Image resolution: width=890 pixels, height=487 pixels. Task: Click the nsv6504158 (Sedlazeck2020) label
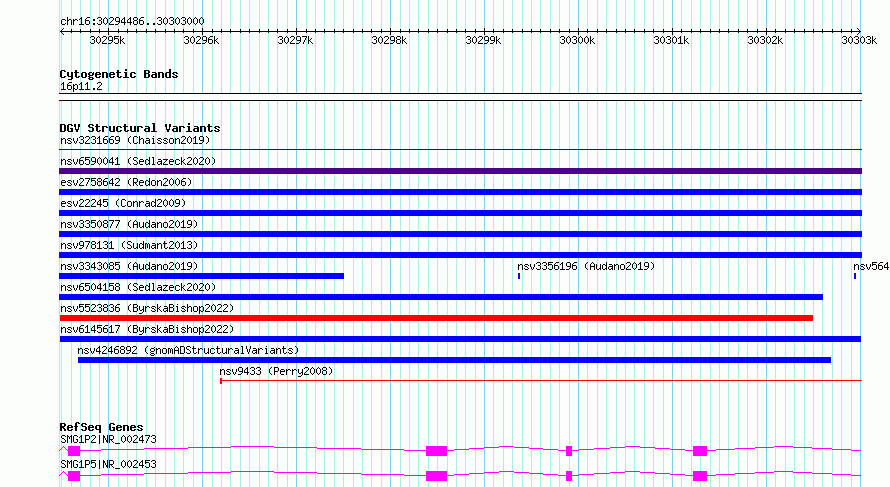click(138, 287)
